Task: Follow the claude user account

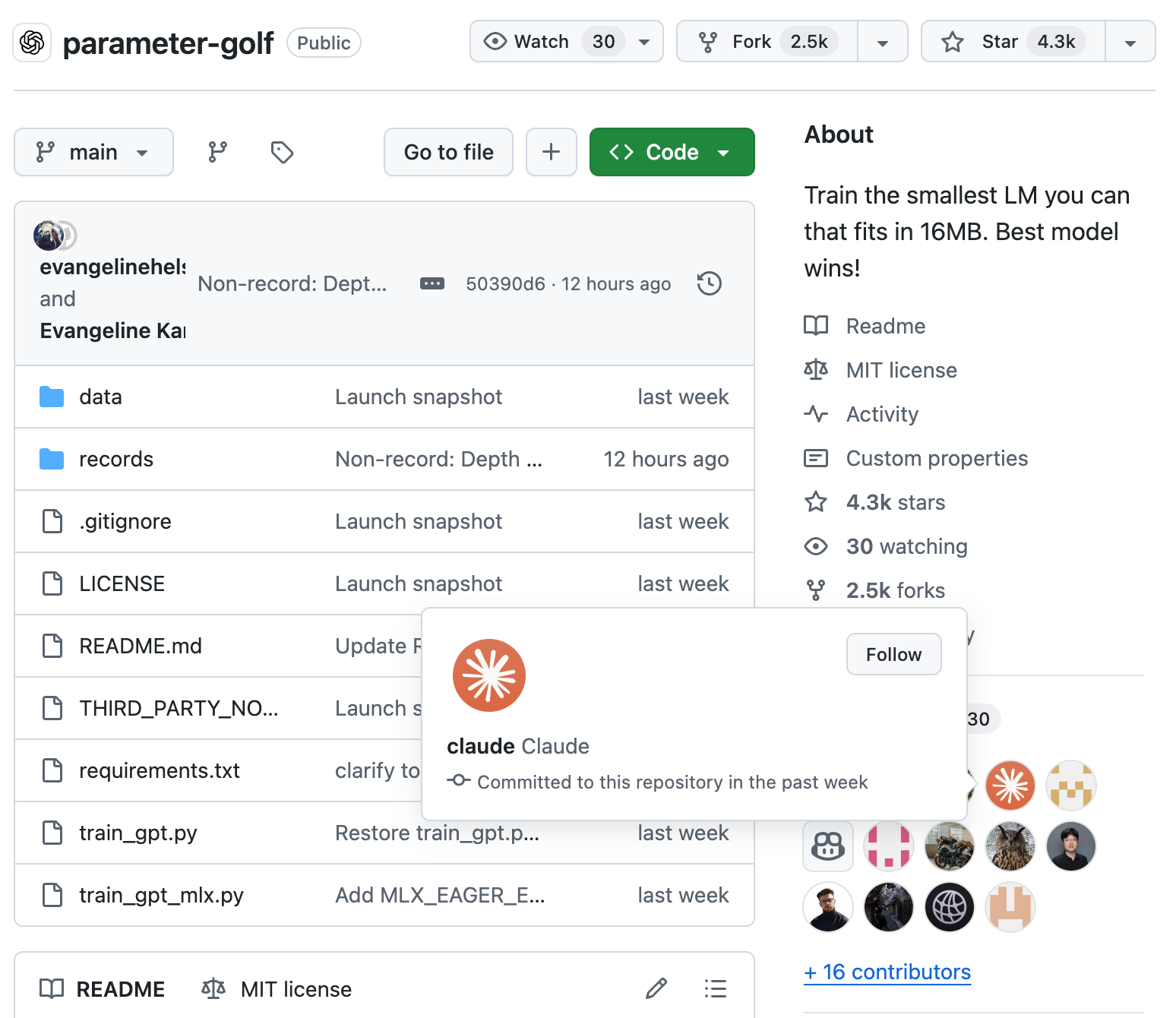Action: point(893,654)
